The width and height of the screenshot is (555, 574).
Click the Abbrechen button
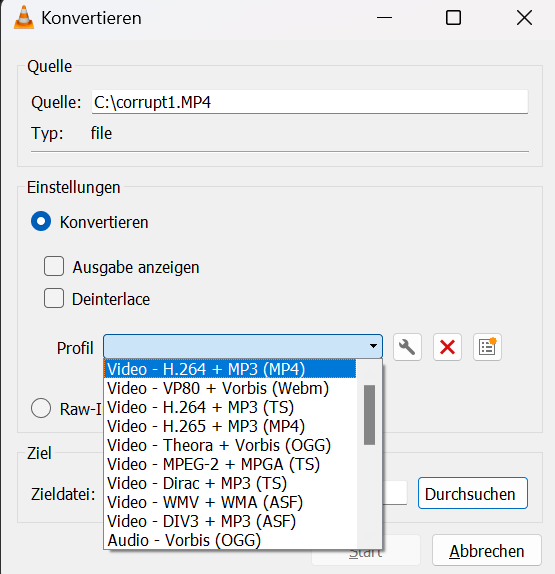tap(487, 550)
